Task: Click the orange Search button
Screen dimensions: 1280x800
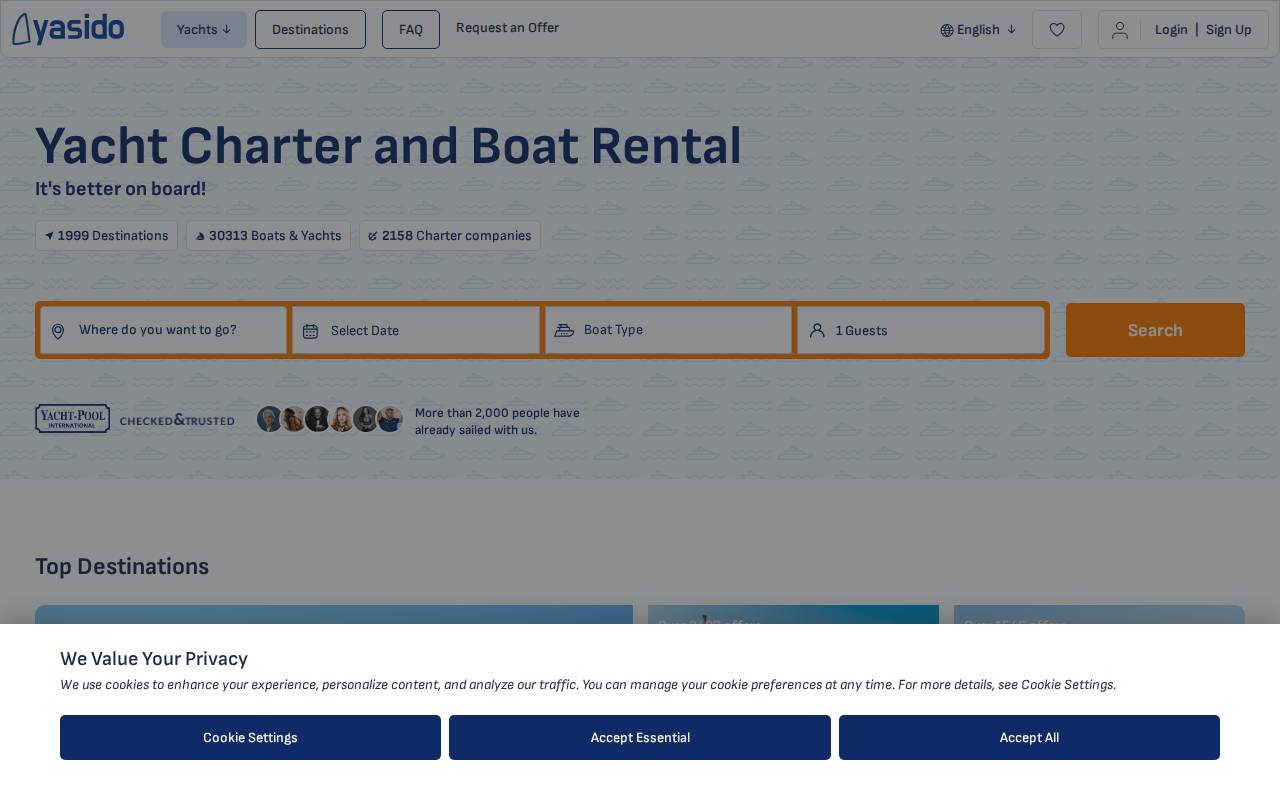Action: coord(1155,330)
